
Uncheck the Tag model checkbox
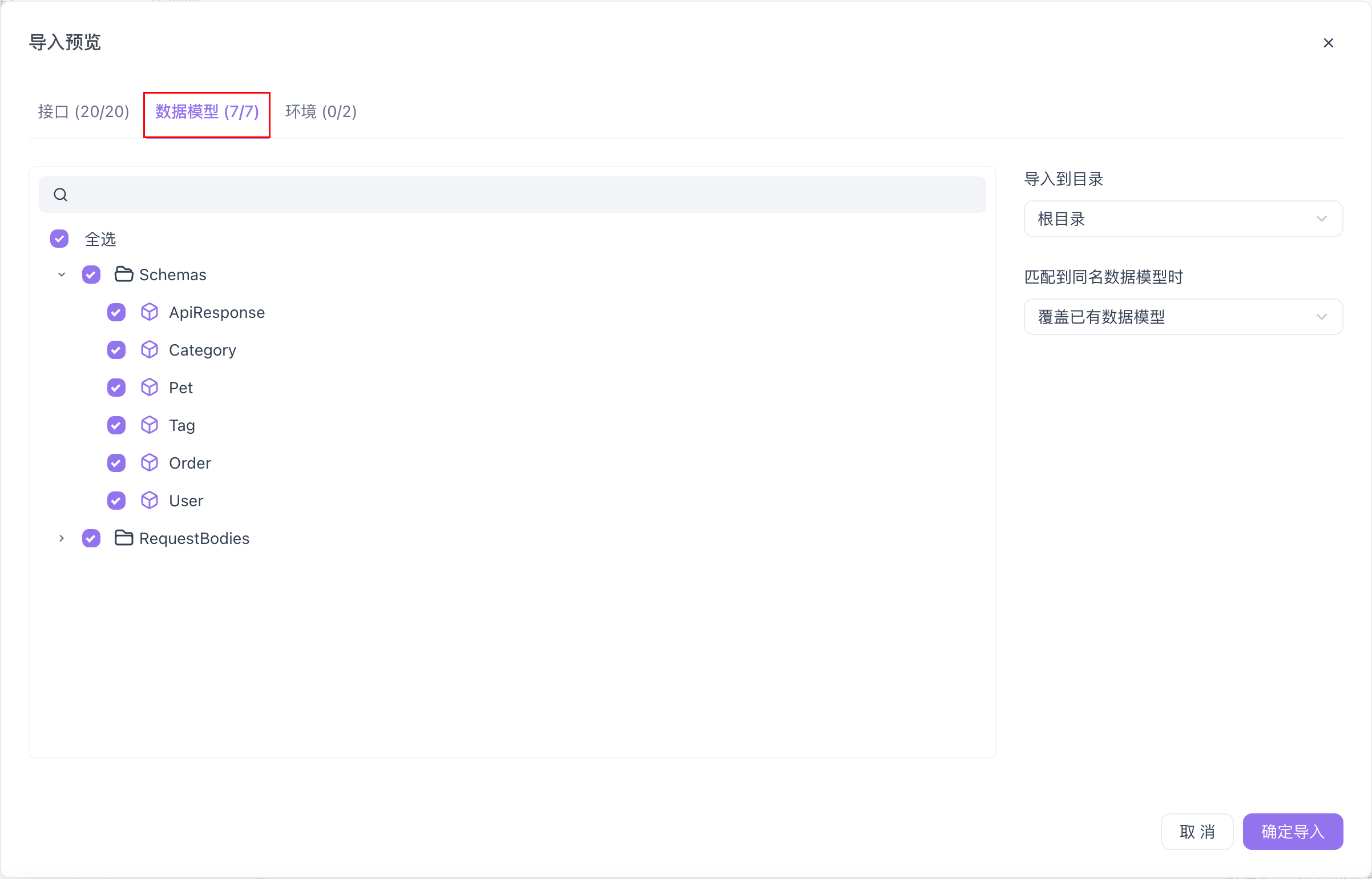coord(116,425)
